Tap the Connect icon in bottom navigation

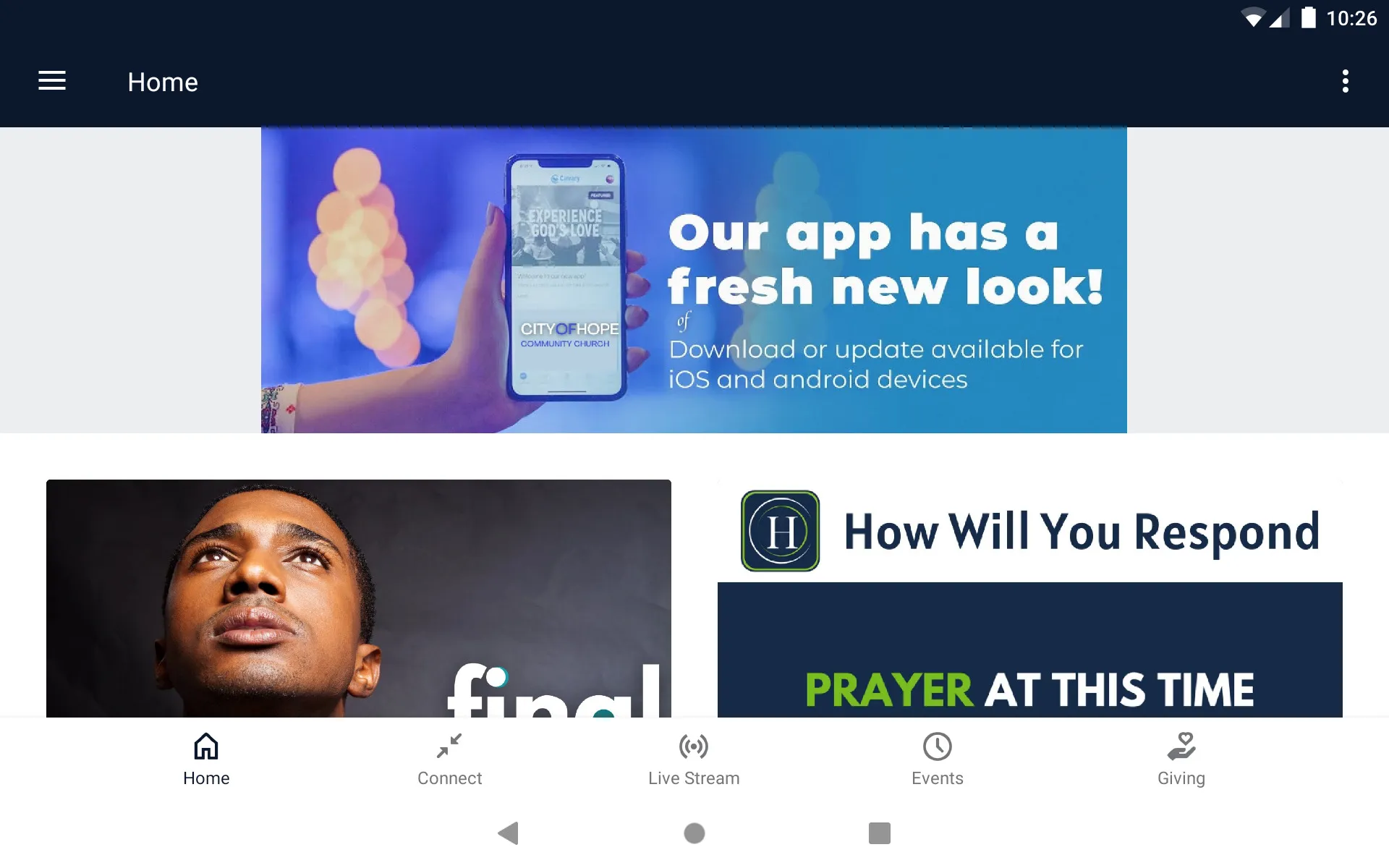(449, 758)
